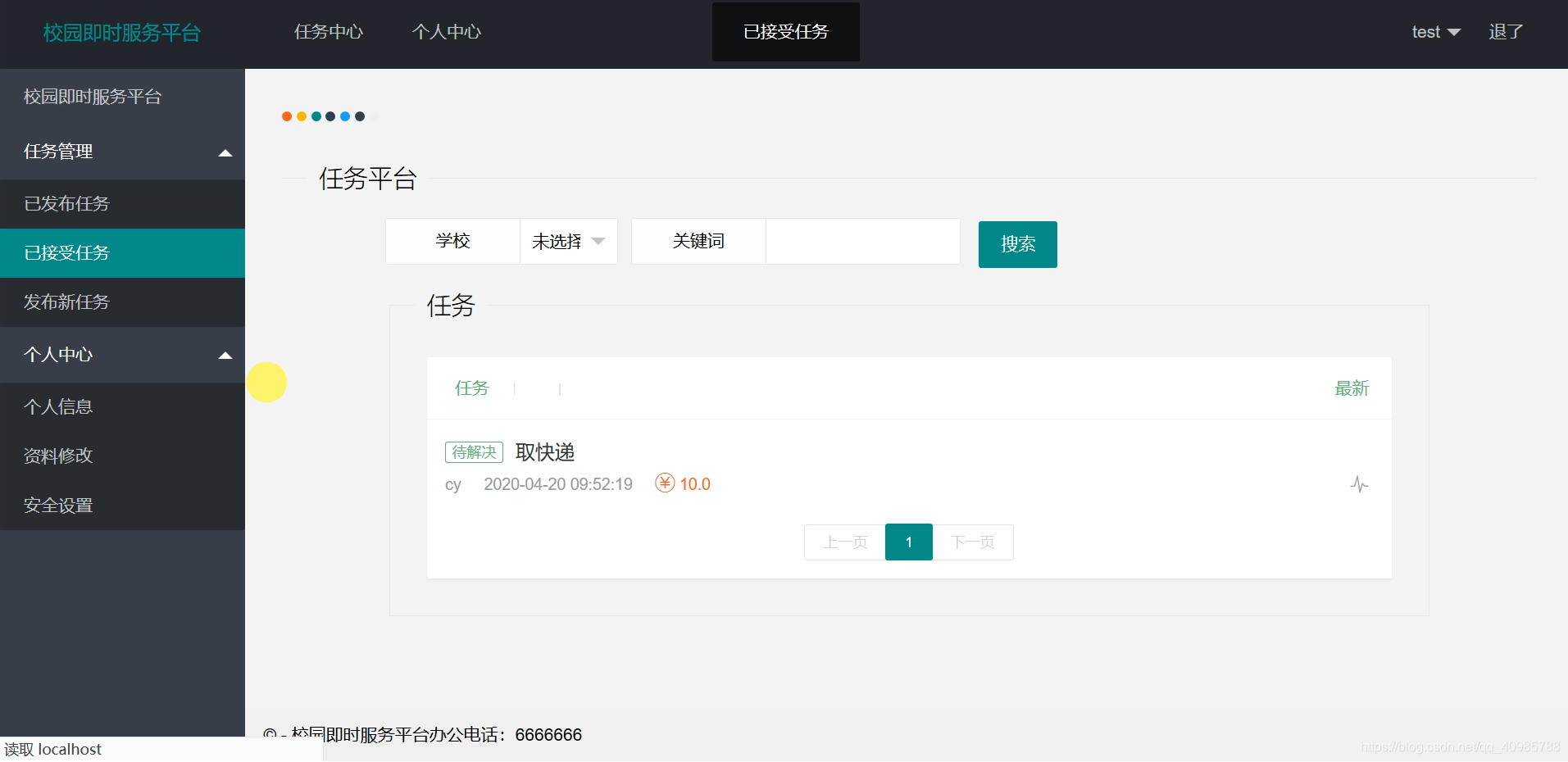Open 安全设置 in the sidebar
This screenshot has height=762, width=1568.
click(122, 506)
